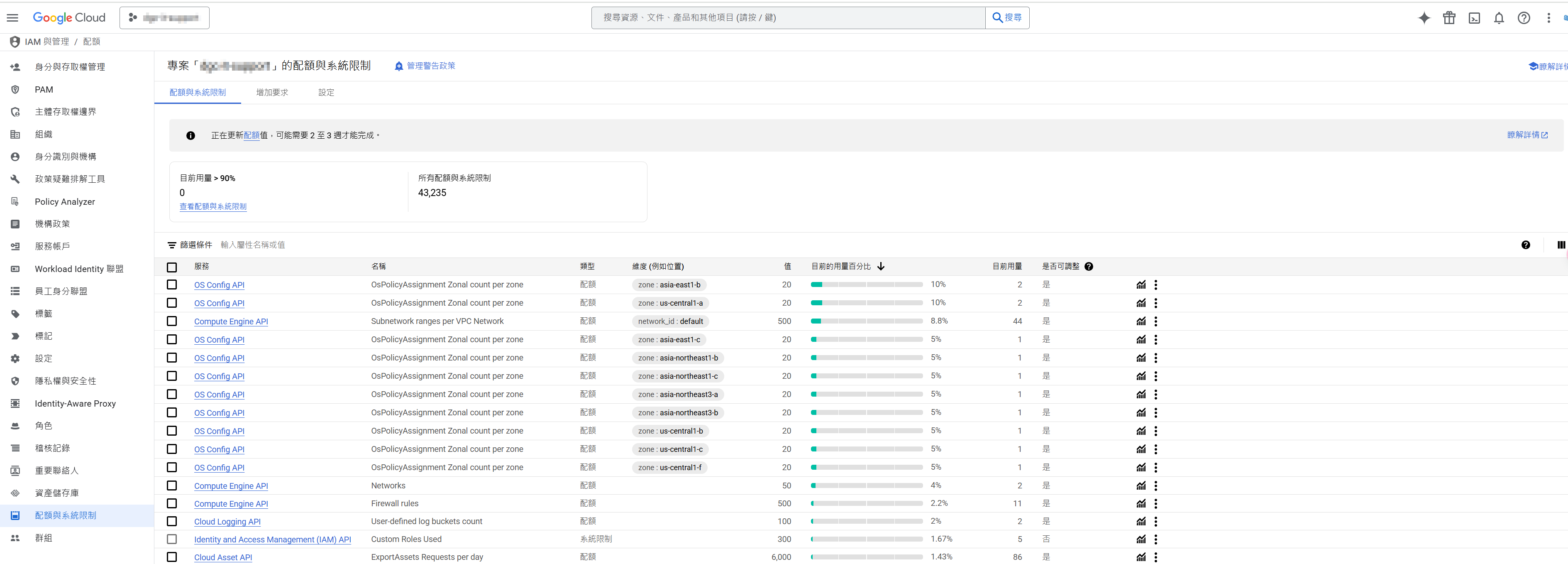
Task: Open more actions for Firewall rules row
Action: pos(1155,504)
